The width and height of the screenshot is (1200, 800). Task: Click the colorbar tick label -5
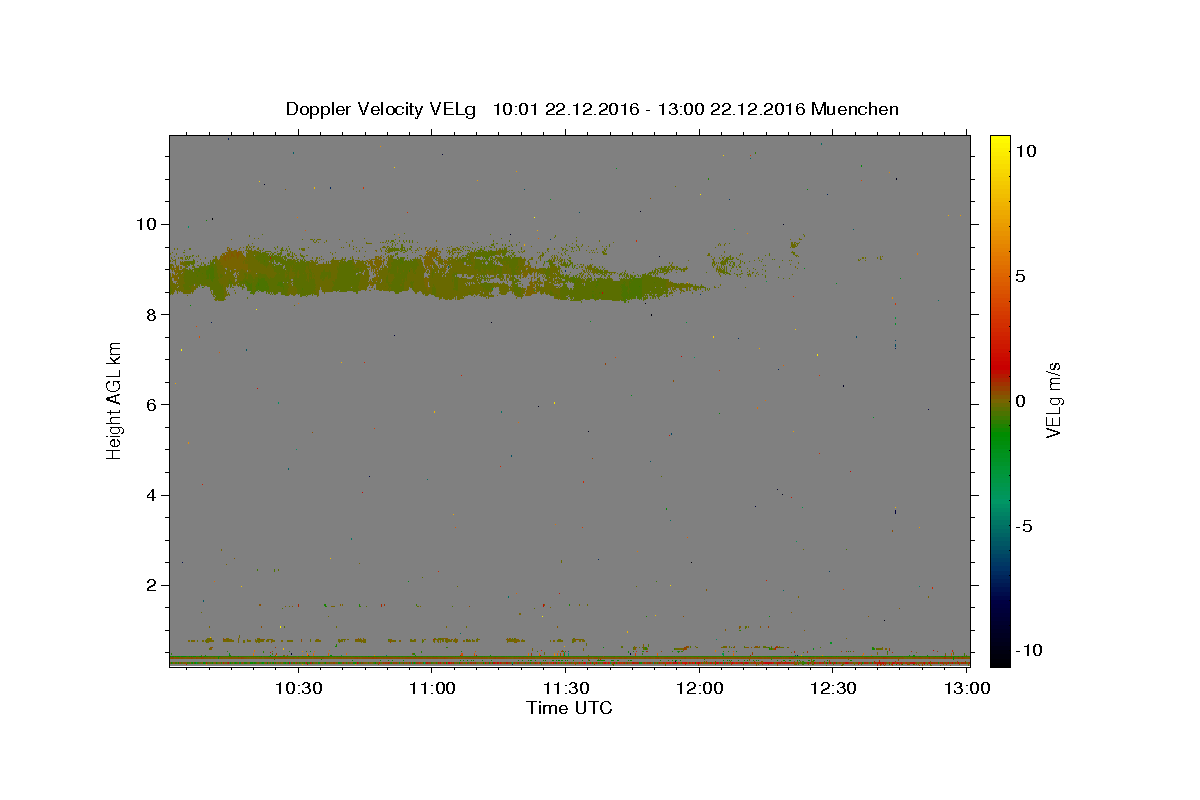coord(1025,526)
